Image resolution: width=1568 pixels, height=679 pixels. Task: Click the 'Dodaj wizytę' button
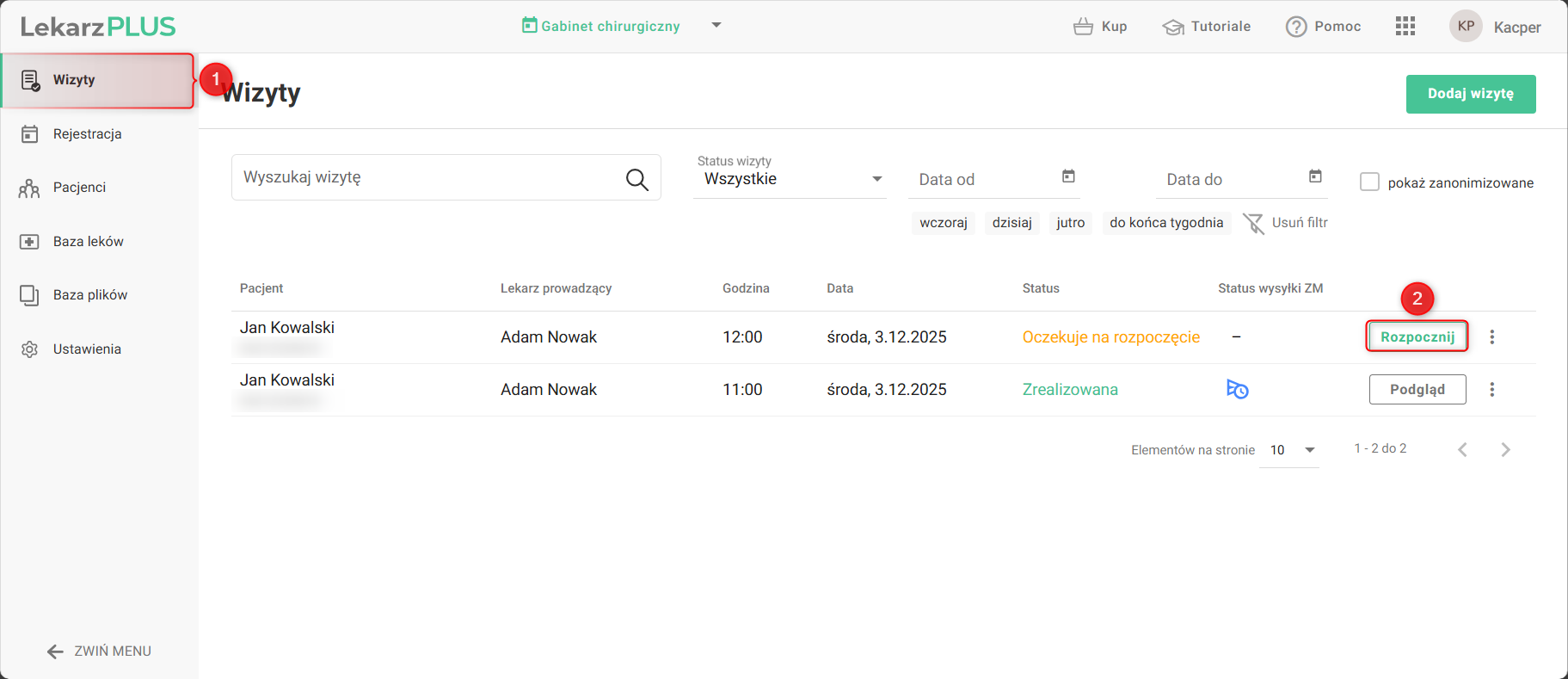pos(1470,94)
